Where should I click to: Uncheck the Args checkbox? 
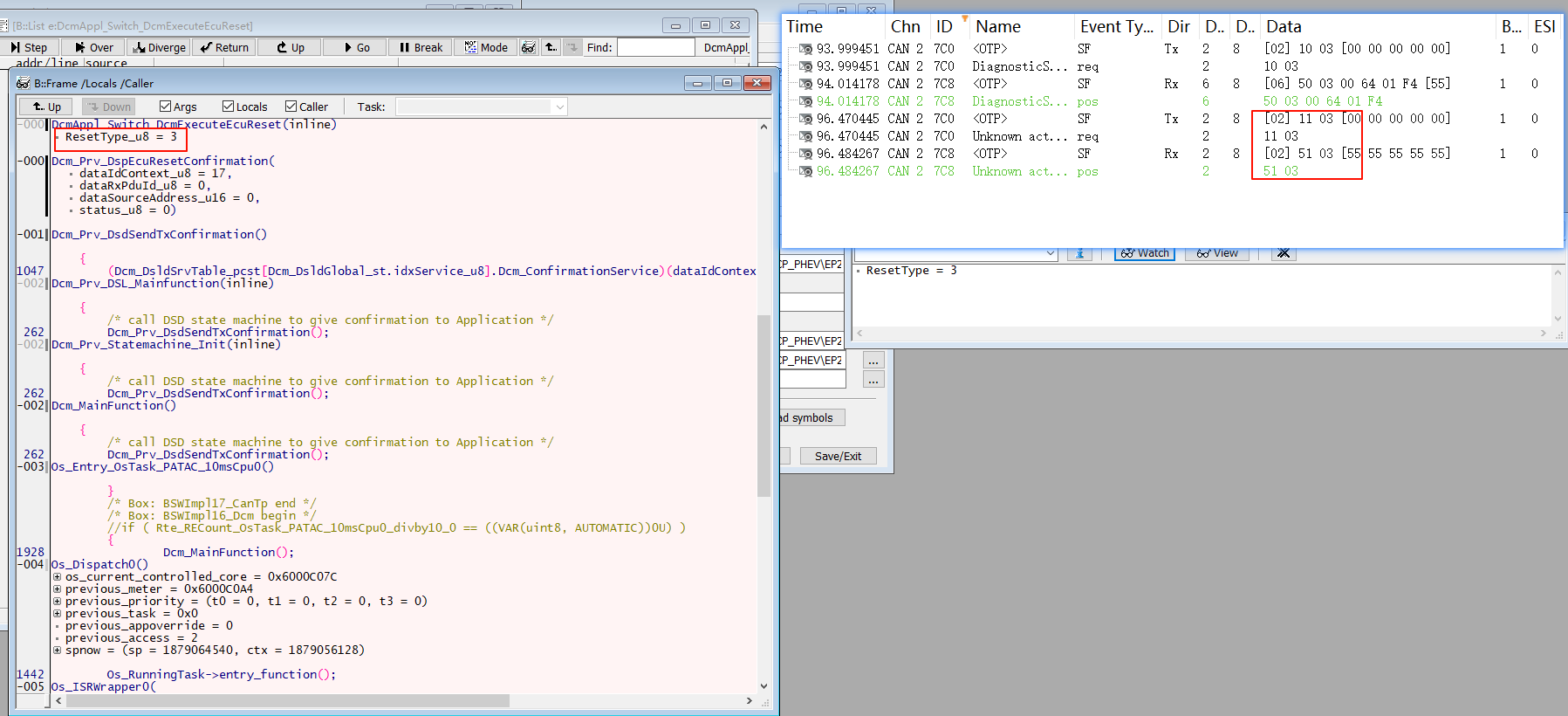(165, 107)
